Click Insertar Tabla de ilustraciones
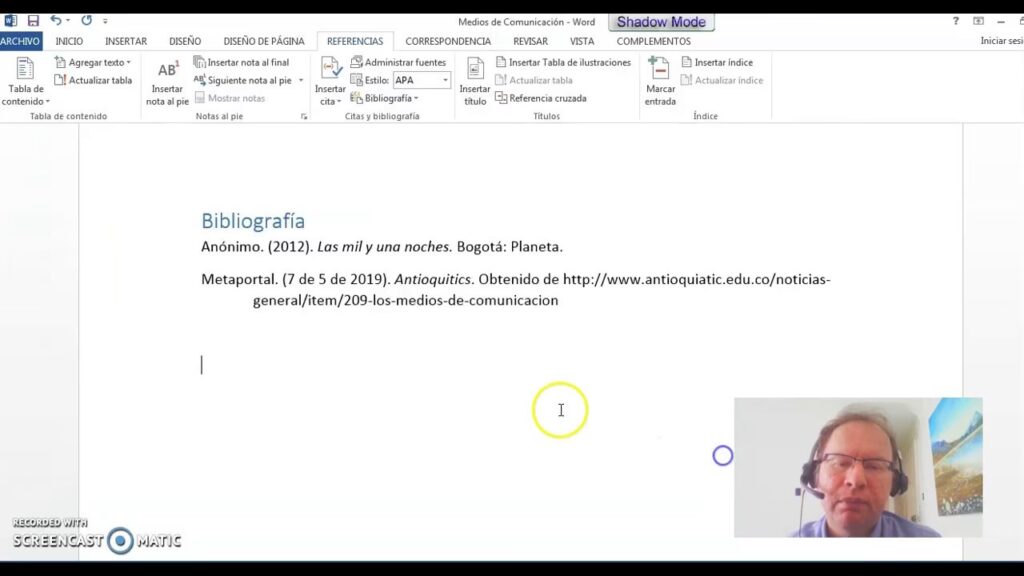Screen dimensions: 1024x576 pyautogui.click(x=563, y=62)
